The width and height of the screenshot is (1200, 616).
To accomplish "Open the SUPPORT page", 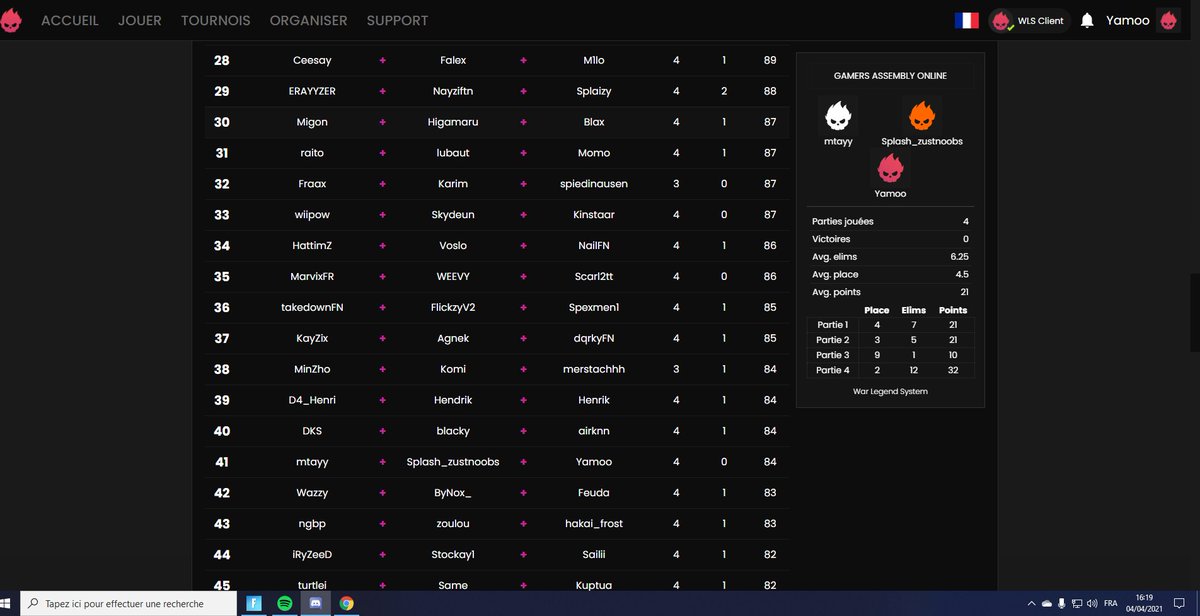I will [397, 20].
